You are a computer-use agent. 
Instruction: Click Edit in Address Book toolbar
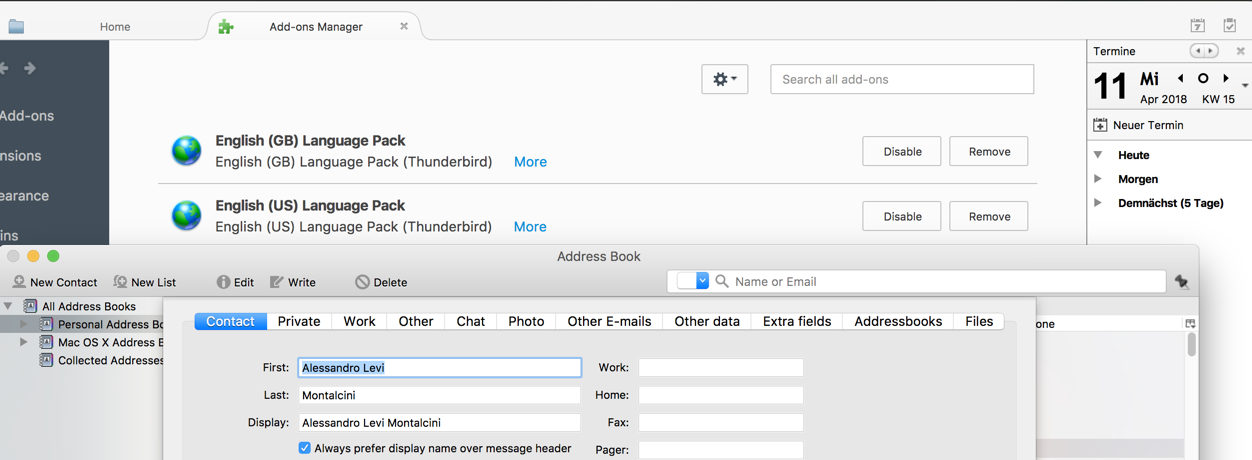235,282
